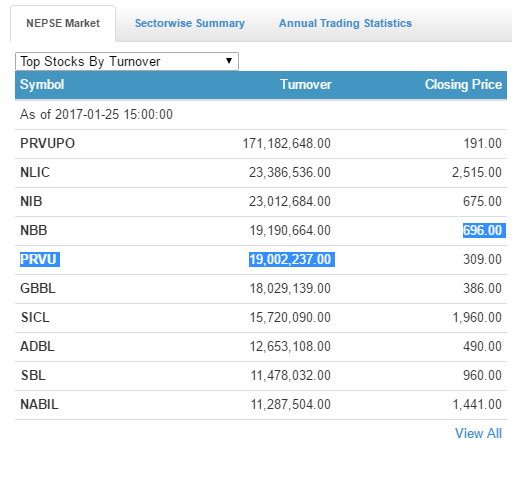Open the Top Stocks By Turnover dropdown
Image resolution: width=527 pixels, height=478 pixels.
127,62
